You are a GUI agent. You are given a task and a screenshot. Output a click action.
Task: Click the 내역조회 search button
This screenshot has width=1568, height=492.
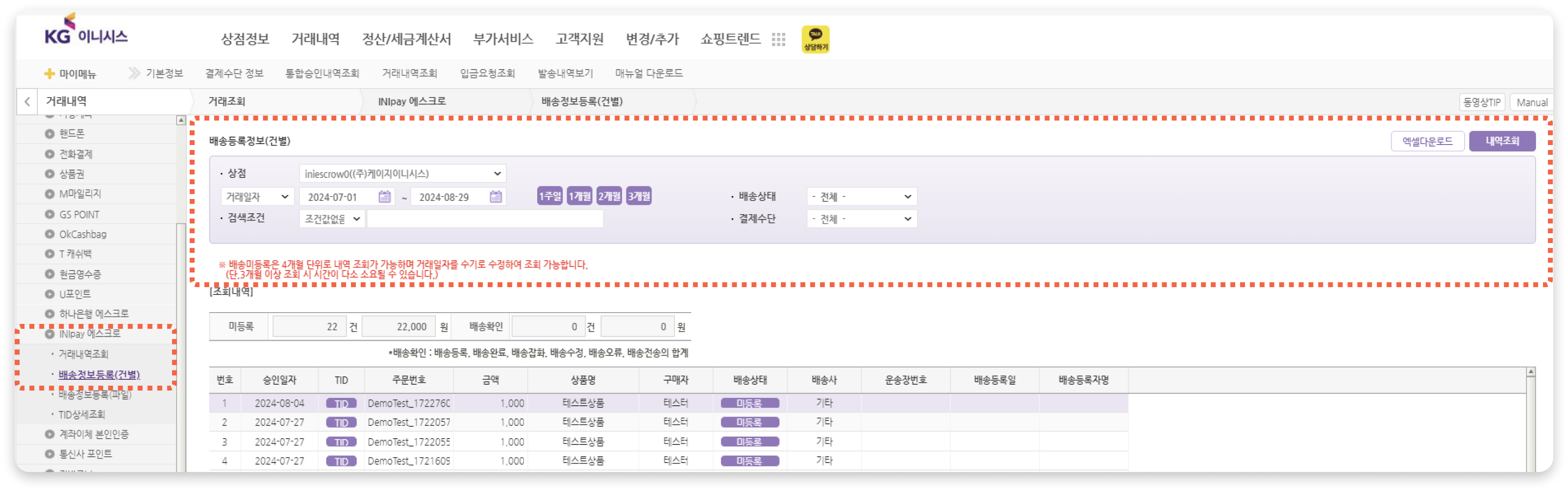[1502, 141]
